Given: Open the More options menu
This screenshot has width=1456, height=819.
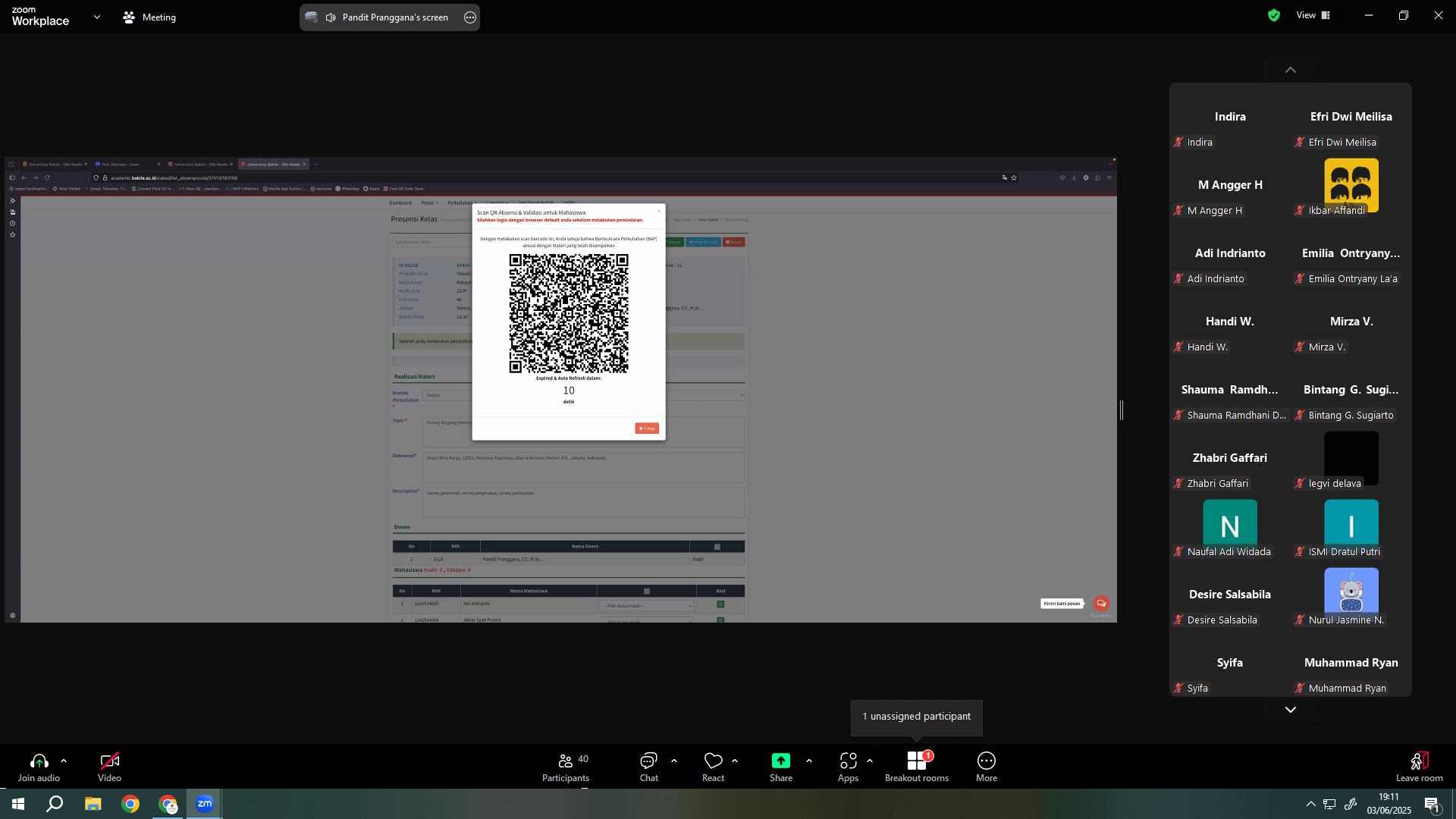Looking at the screenshot, I should click(x=987, y=767).
